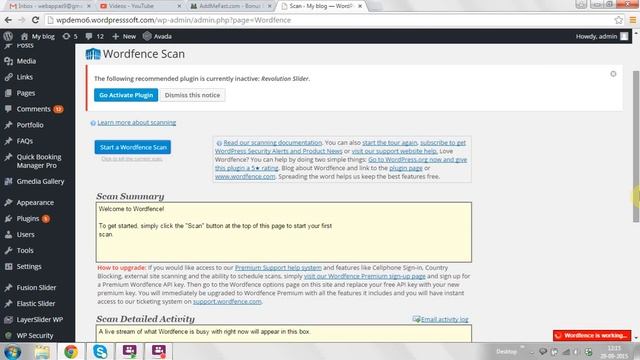Click the Tools wrench icon
This screenshot has width=640, height=360.
click(8, 251)
